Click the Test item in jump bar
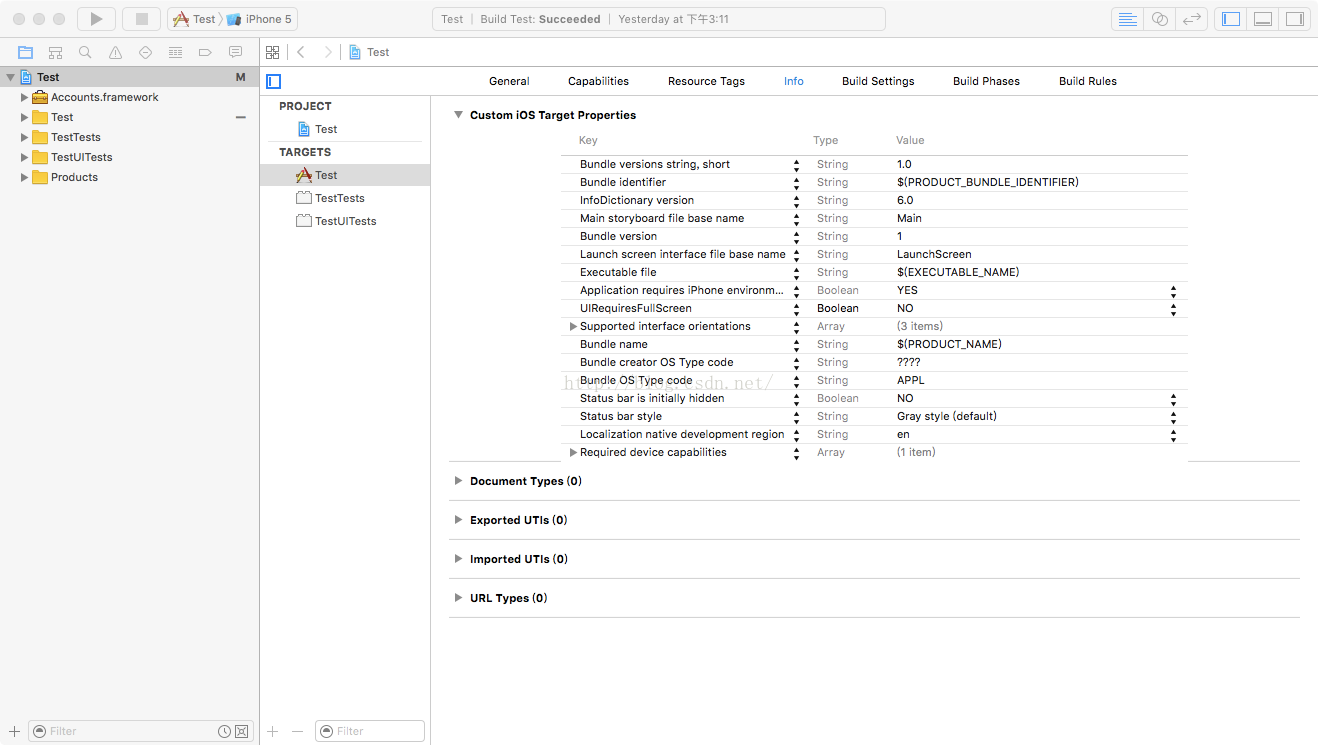The image size is (1318, 745). point(369,52)
